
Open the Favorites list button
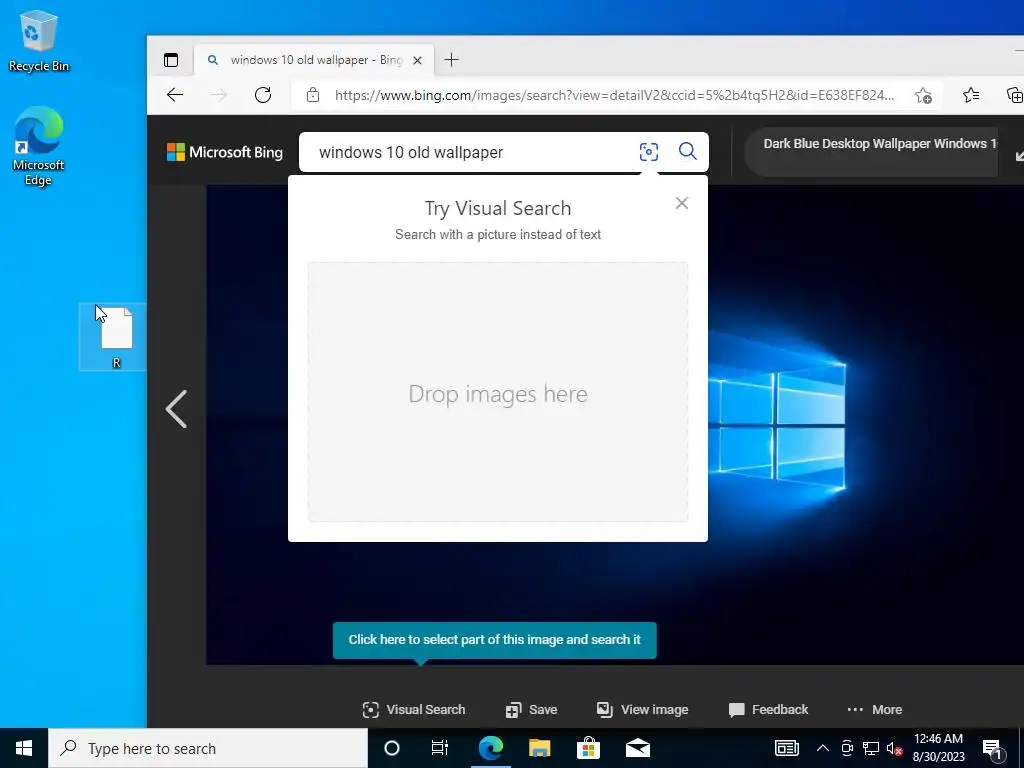tap(971, 95)
